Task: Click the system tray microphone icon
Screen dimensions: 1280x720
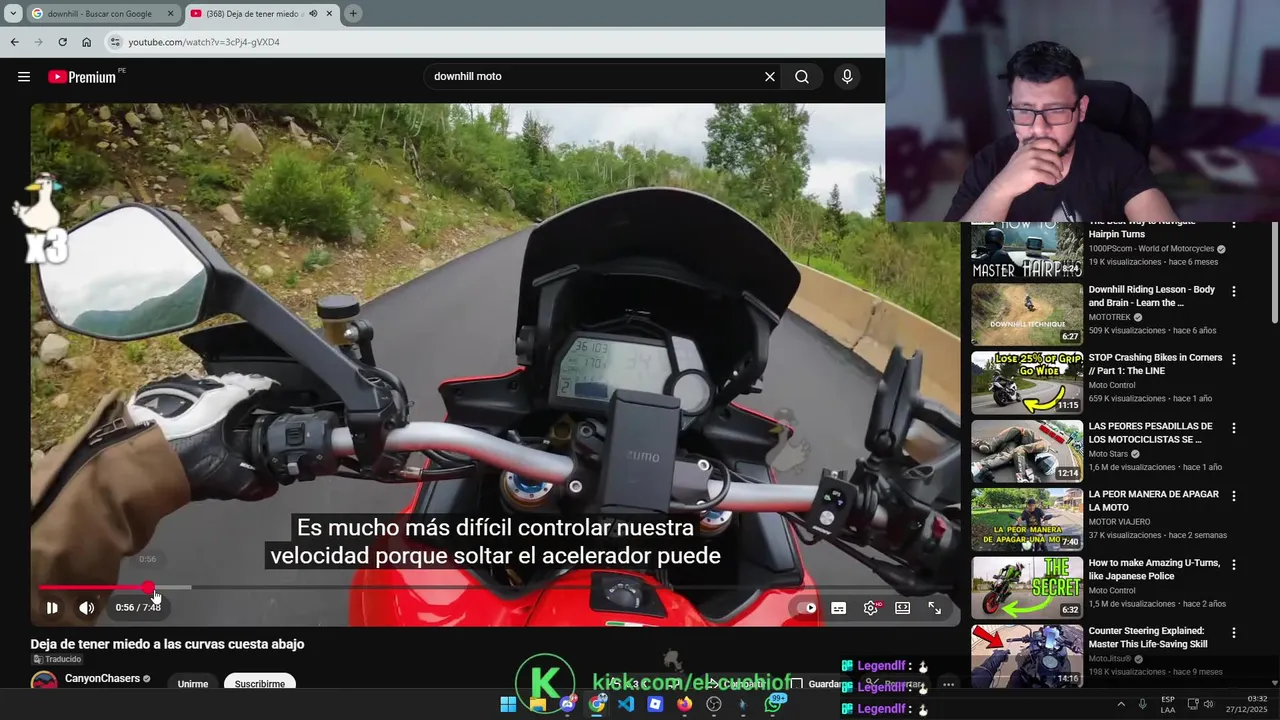Action: [1142, 704]
